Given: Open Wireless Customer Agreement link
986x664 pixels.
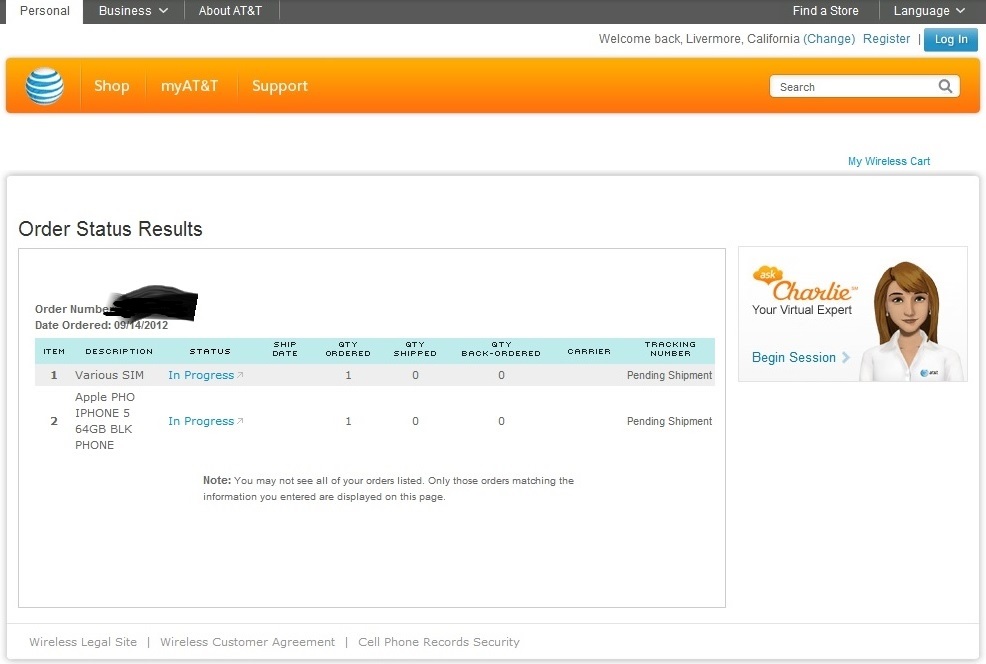Looking at the screenshot, I should pyautogui.click(x=247, y=642).
